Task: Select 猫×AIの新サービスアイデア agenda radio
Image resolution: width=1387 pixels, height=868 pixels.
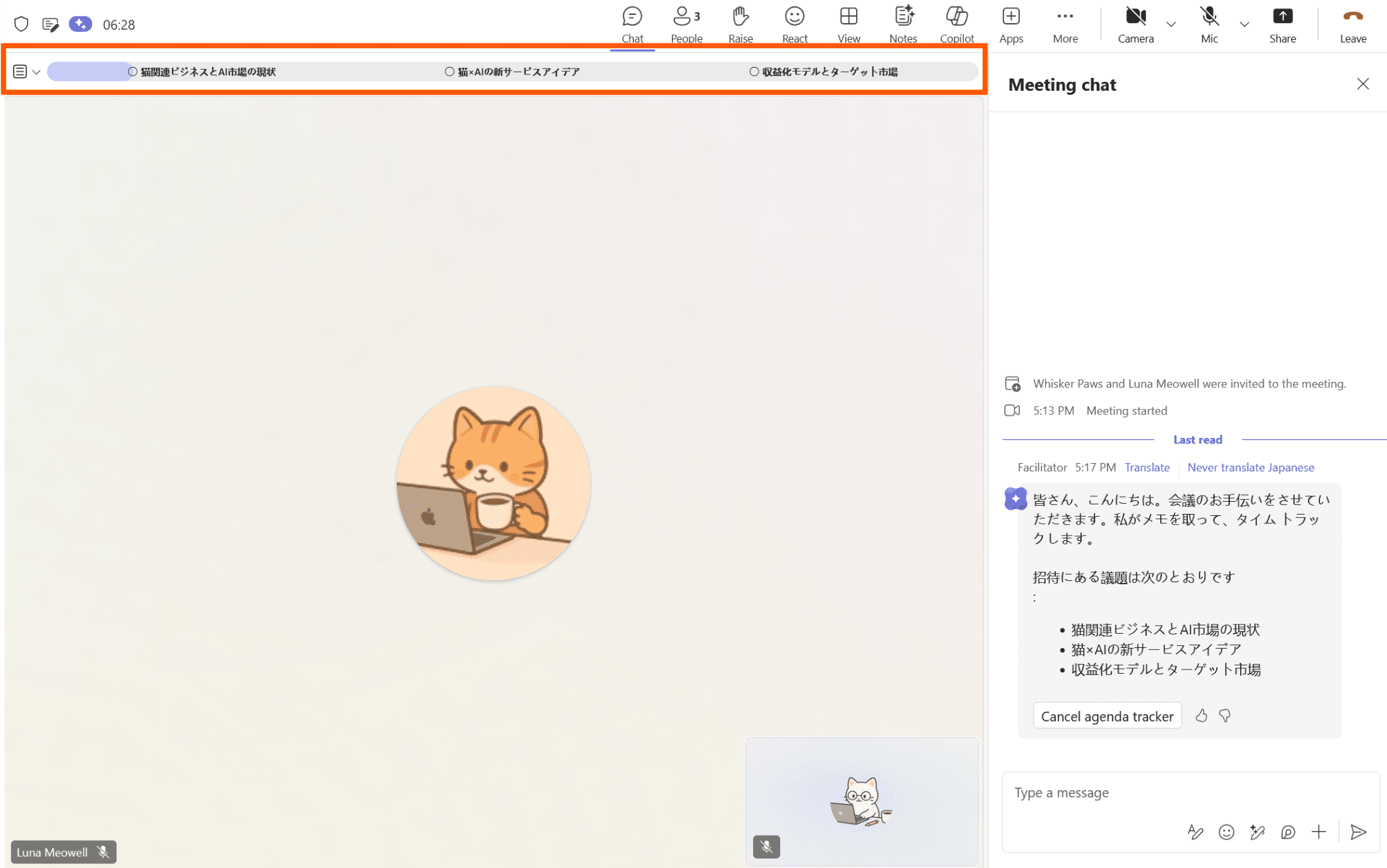Action: 450,72
